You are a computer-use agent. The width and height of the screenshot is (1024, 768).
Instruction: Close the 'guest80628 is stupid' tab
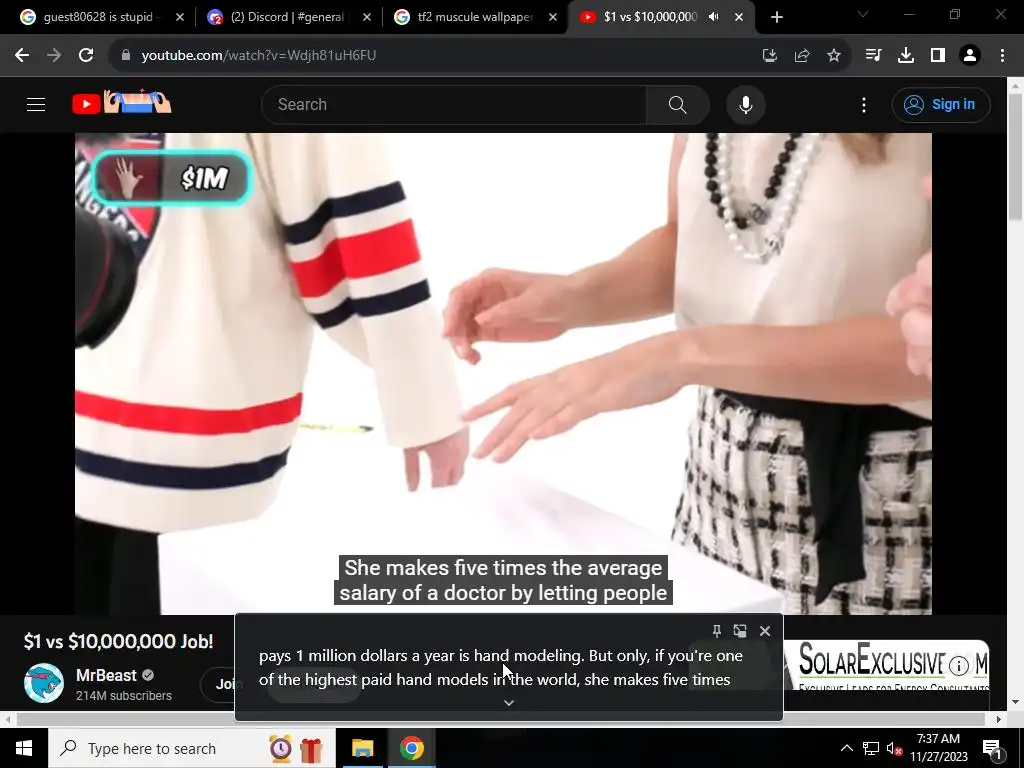tap(180, 17)
